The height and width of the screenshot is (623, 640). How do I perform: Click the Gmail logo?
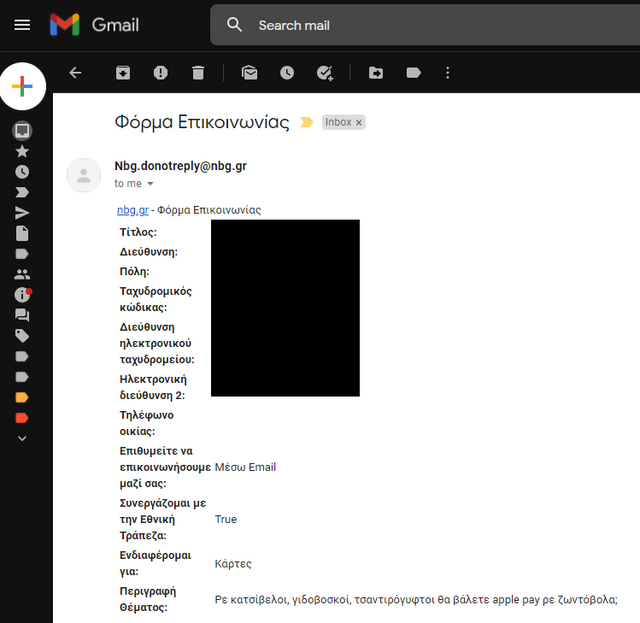(x=94, y=24)
